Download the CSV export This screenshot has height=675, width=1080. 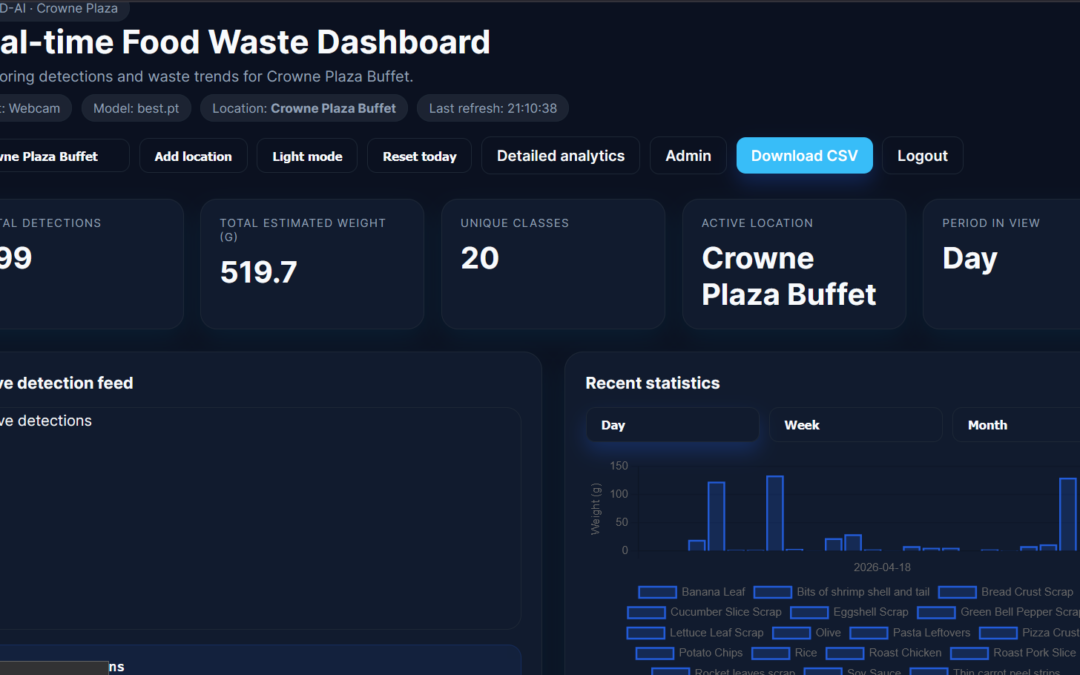tap(804, 156)
